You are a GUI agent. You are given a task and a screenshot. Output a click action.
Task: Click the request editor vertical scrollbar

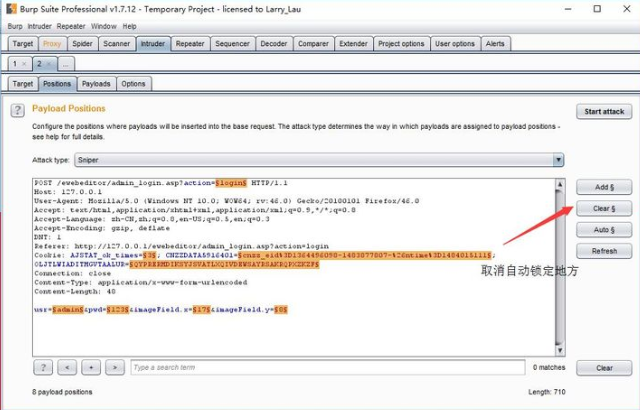[560, 267]
